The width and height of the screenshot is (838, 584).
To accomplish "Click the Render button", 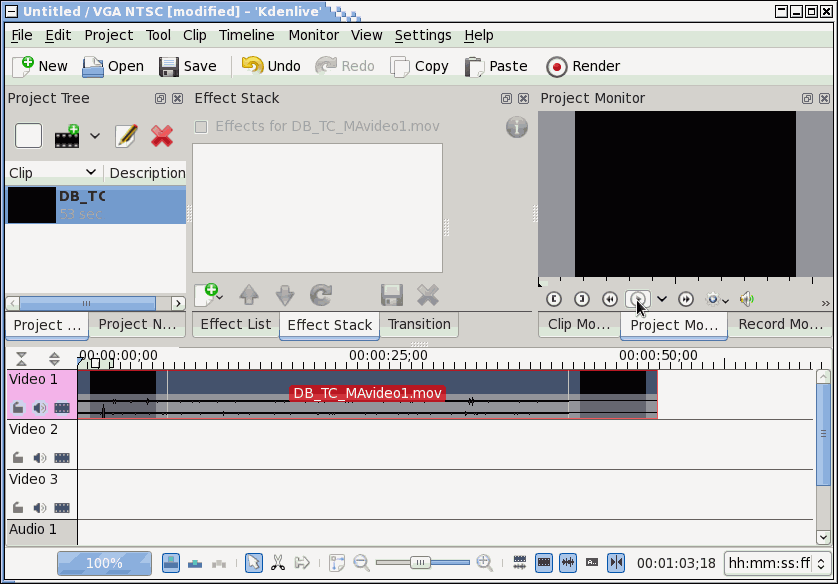I will click(x=583, y=66).
